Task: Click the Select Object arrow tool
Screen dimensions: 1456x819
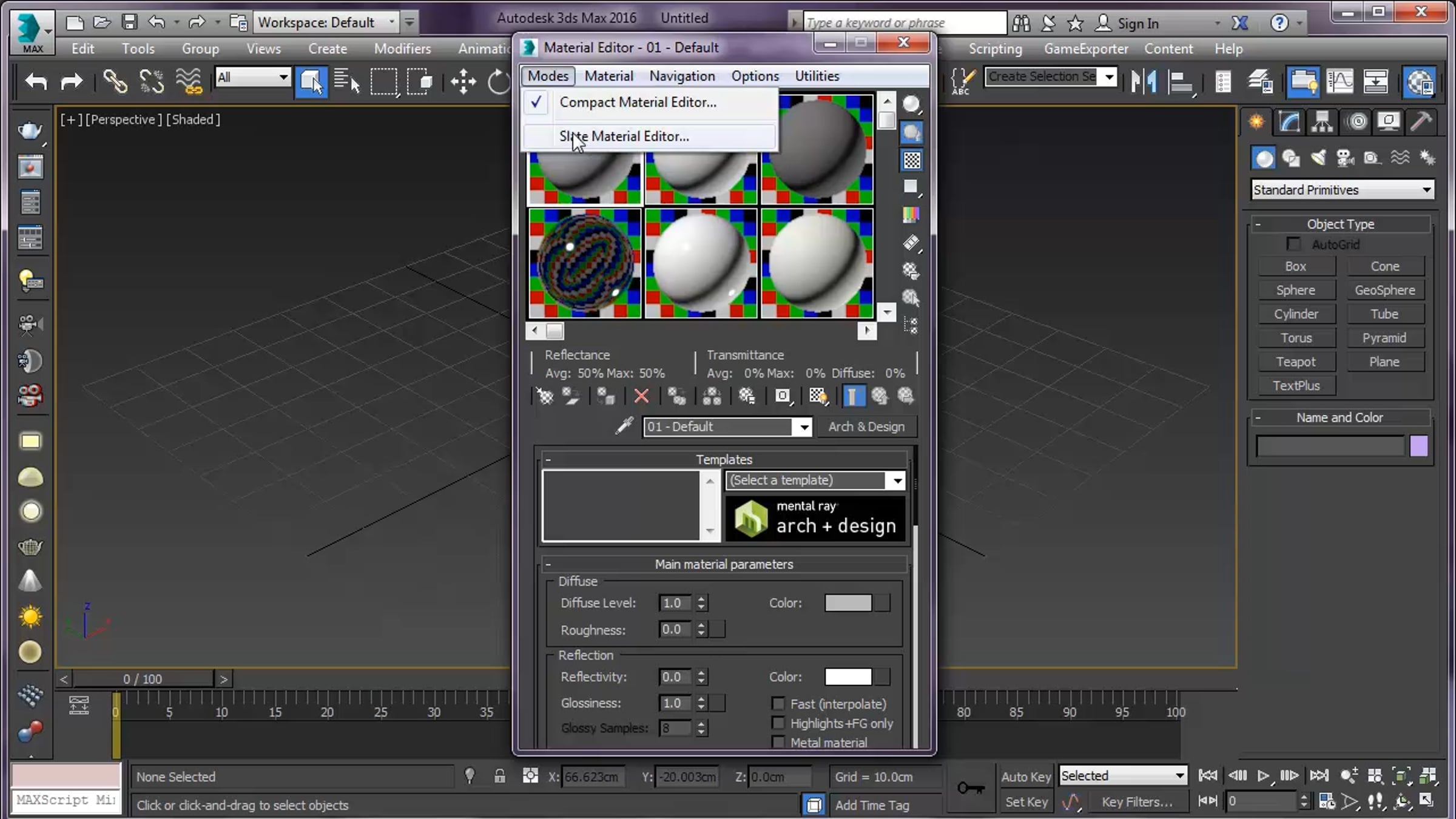Action: [311, 81]
